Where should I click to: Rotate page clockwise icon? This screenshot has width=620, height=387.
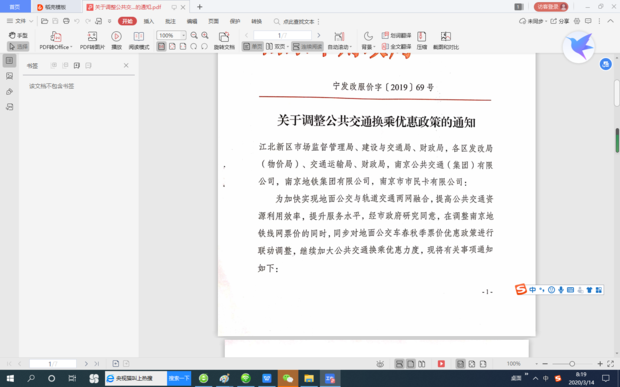[204, 47]
